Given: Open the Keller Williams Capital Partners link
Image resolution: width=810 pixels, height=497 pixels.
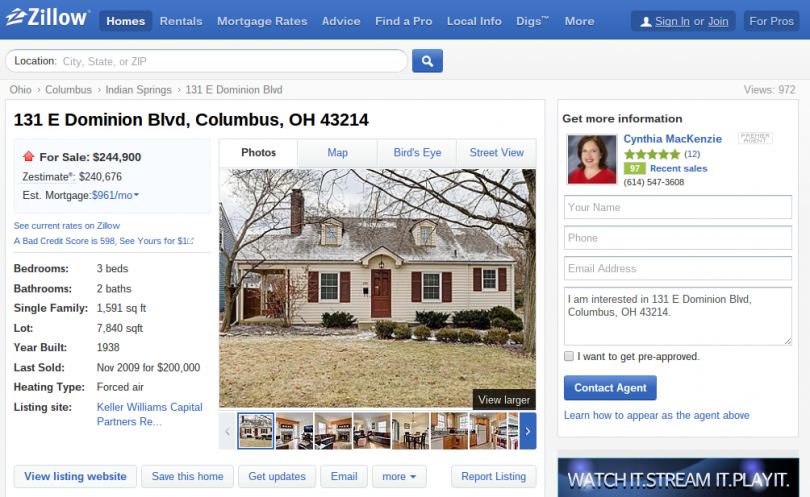Looking at the screenshot, I should click(150, 414).
